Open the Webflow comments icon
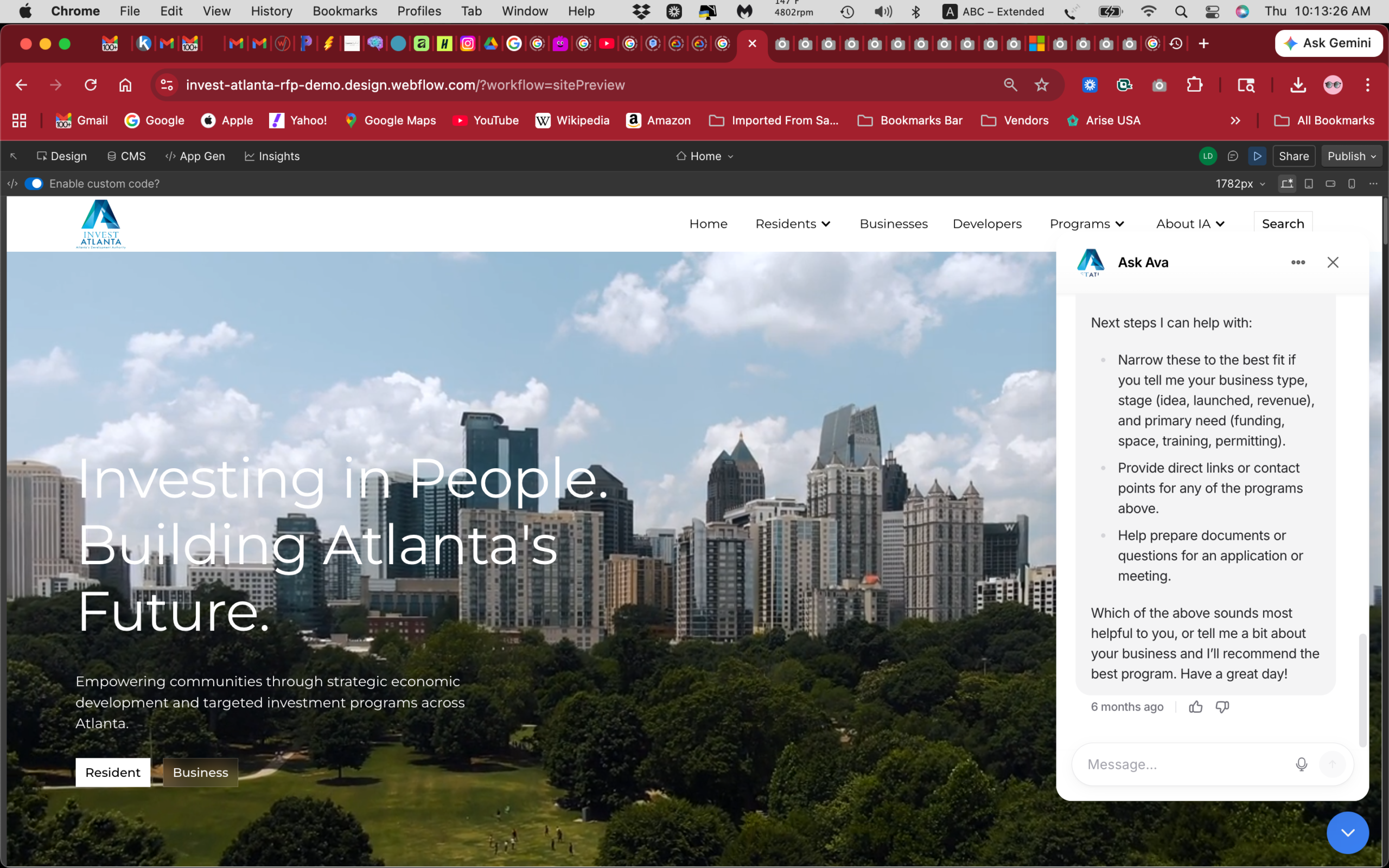 click(x=1232, y=156)
